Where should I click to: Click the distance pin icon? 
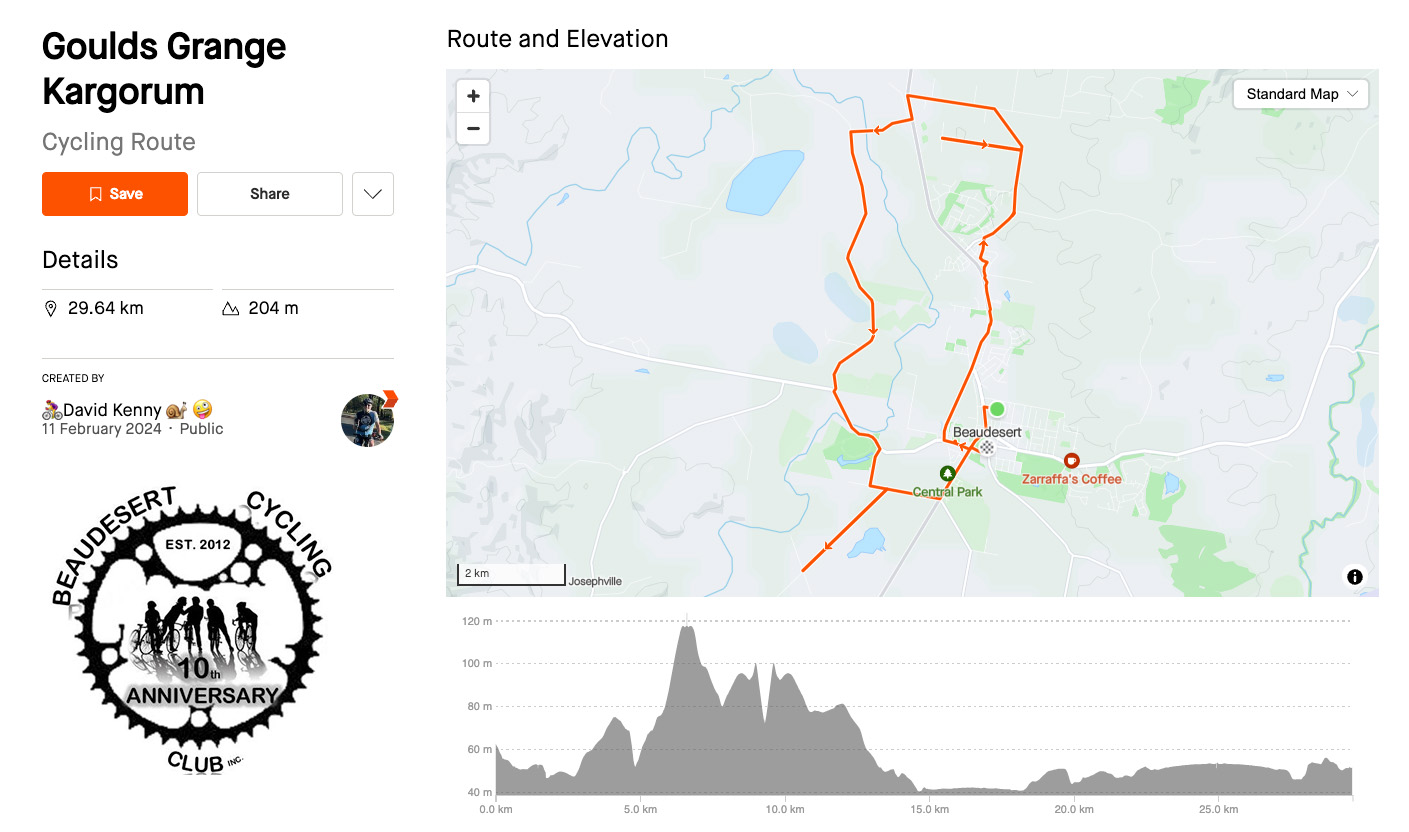51,308
